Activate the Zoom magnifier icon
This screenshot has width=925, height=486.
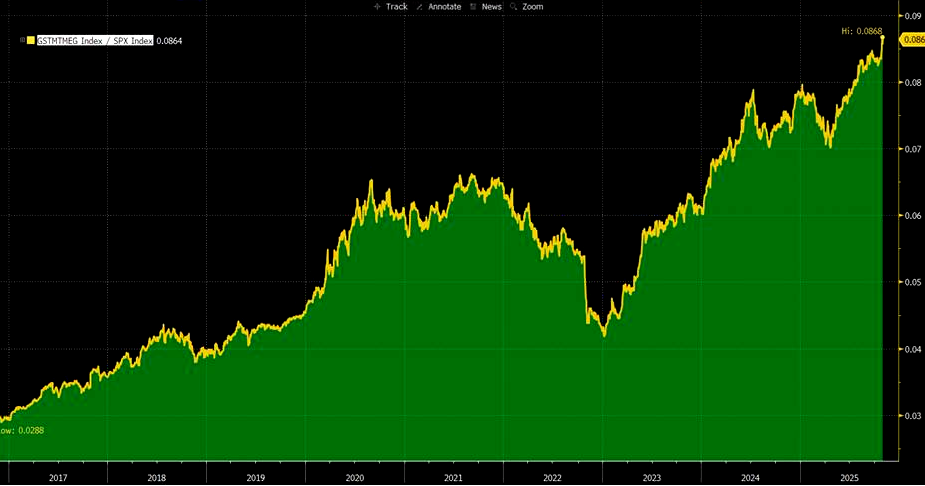(514, 6)
